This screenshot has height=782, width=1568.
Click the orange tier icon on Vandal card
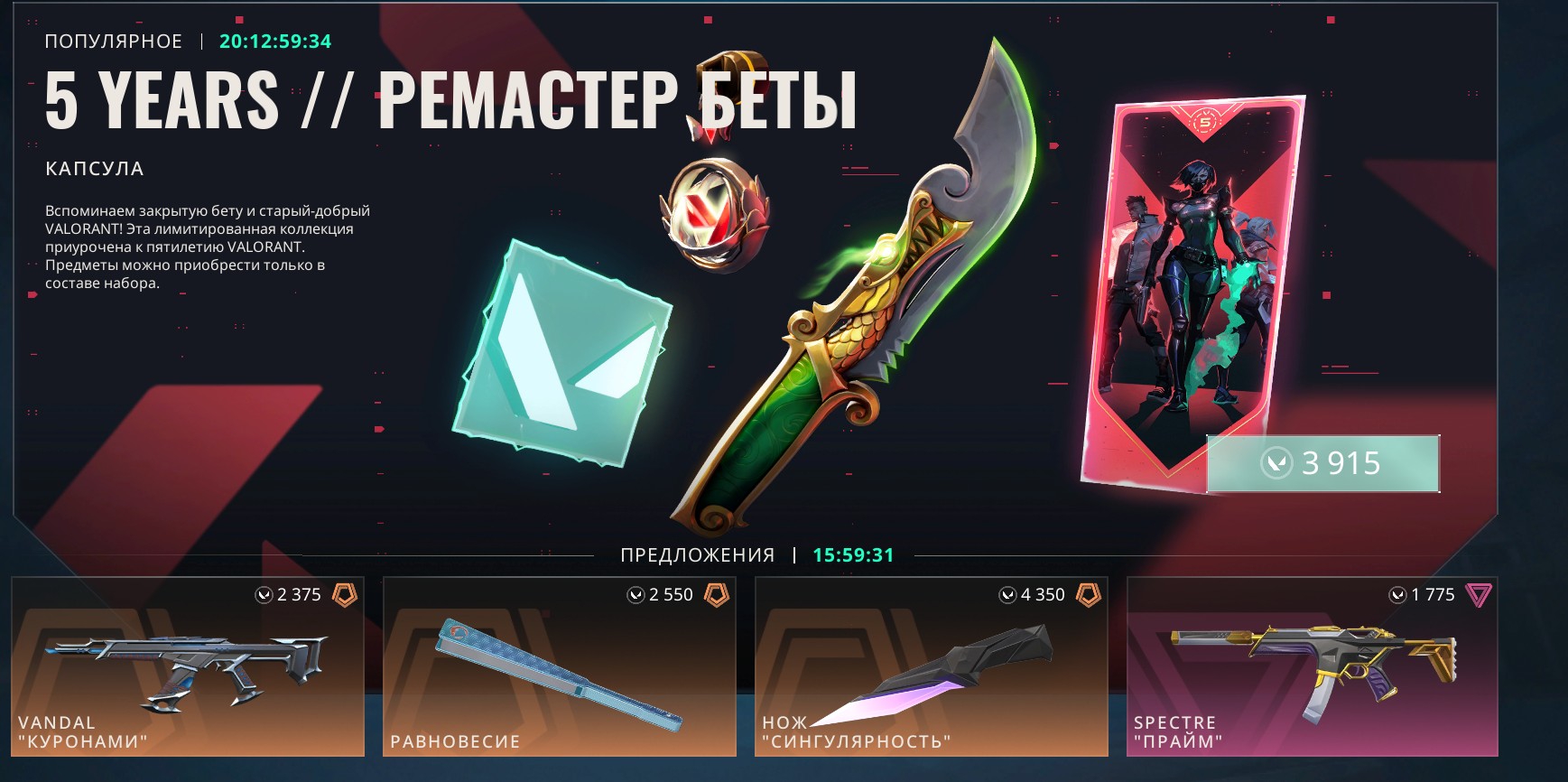tap(345, 594)
